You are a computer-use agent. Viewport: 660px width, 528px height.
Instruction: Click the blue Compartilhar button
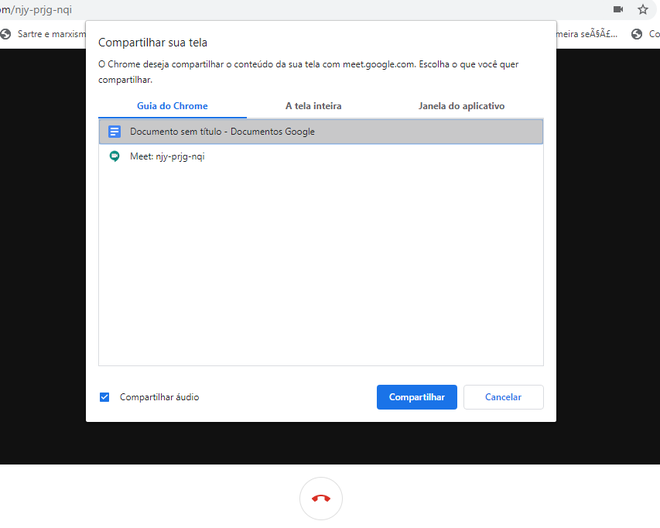tap(417, 397)
